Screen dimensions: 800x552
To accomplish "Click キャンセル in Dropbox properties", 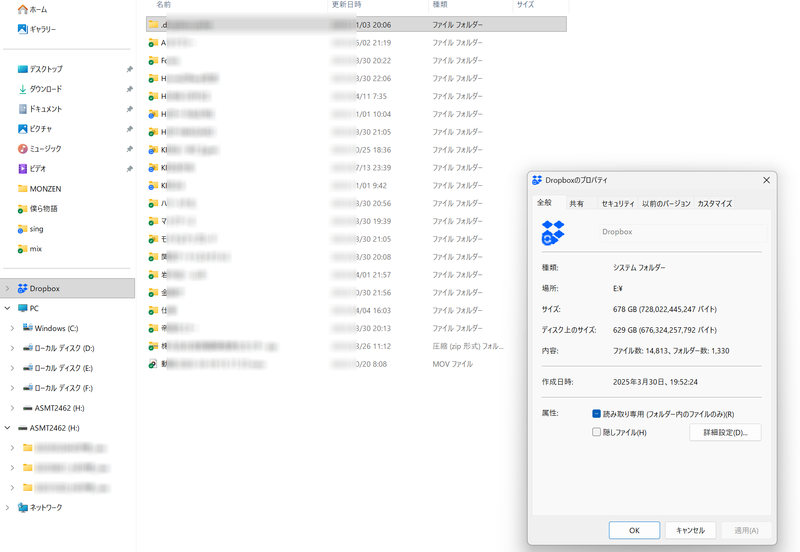I will point(690,530).
